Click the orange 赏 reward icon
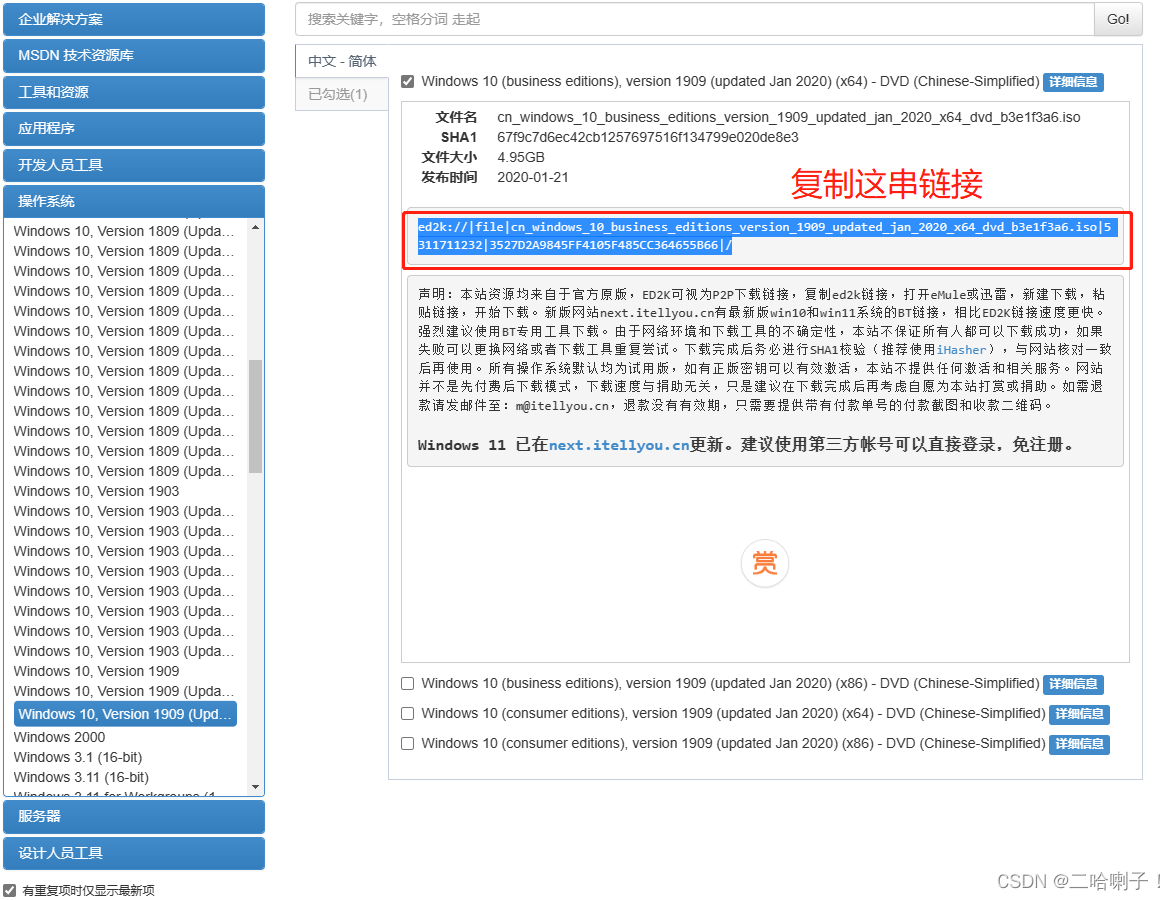 [x=764, y=562]
